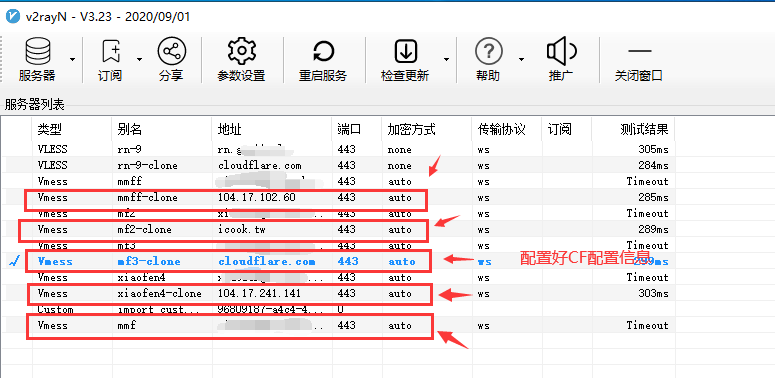This screenshot has width=775, height=378.
Task: Select the active mf3-clone server alias
Action: (x=149, y=261)
